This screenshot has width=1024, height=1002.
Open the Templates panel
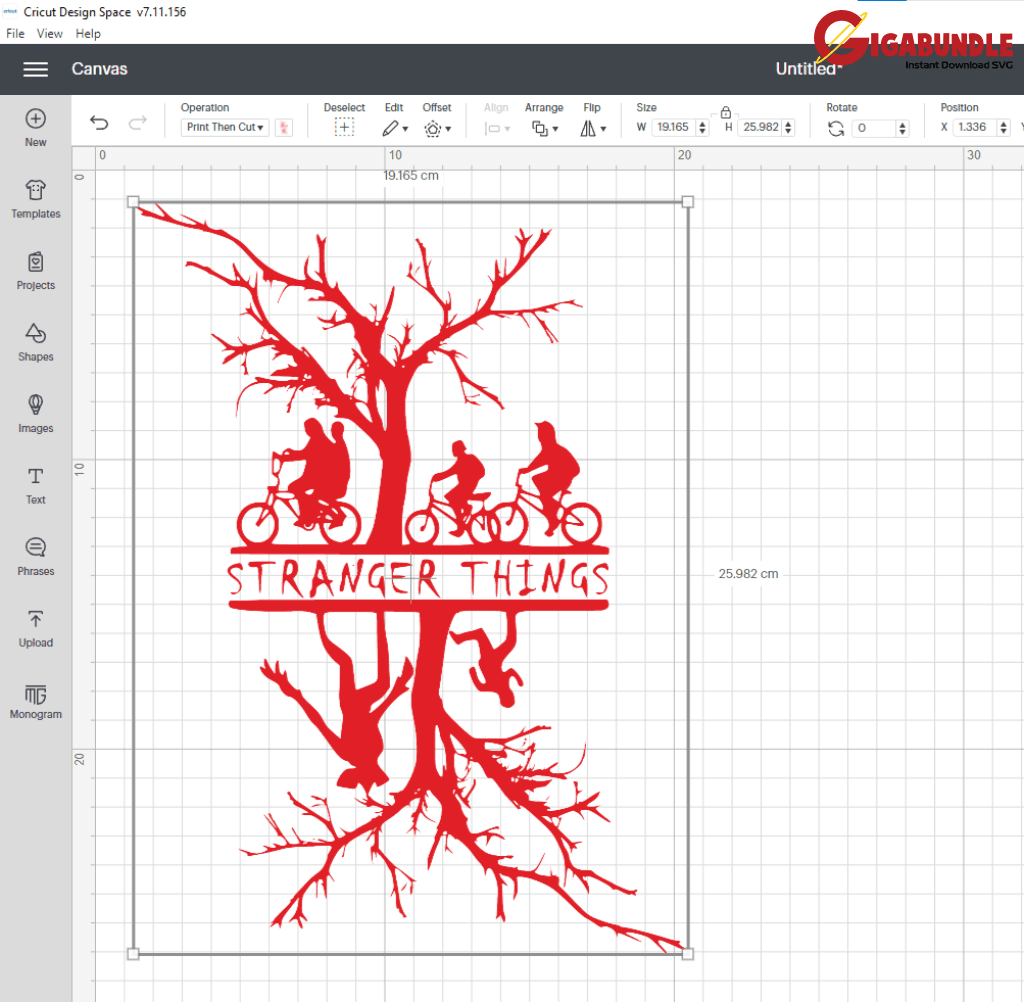36,199
